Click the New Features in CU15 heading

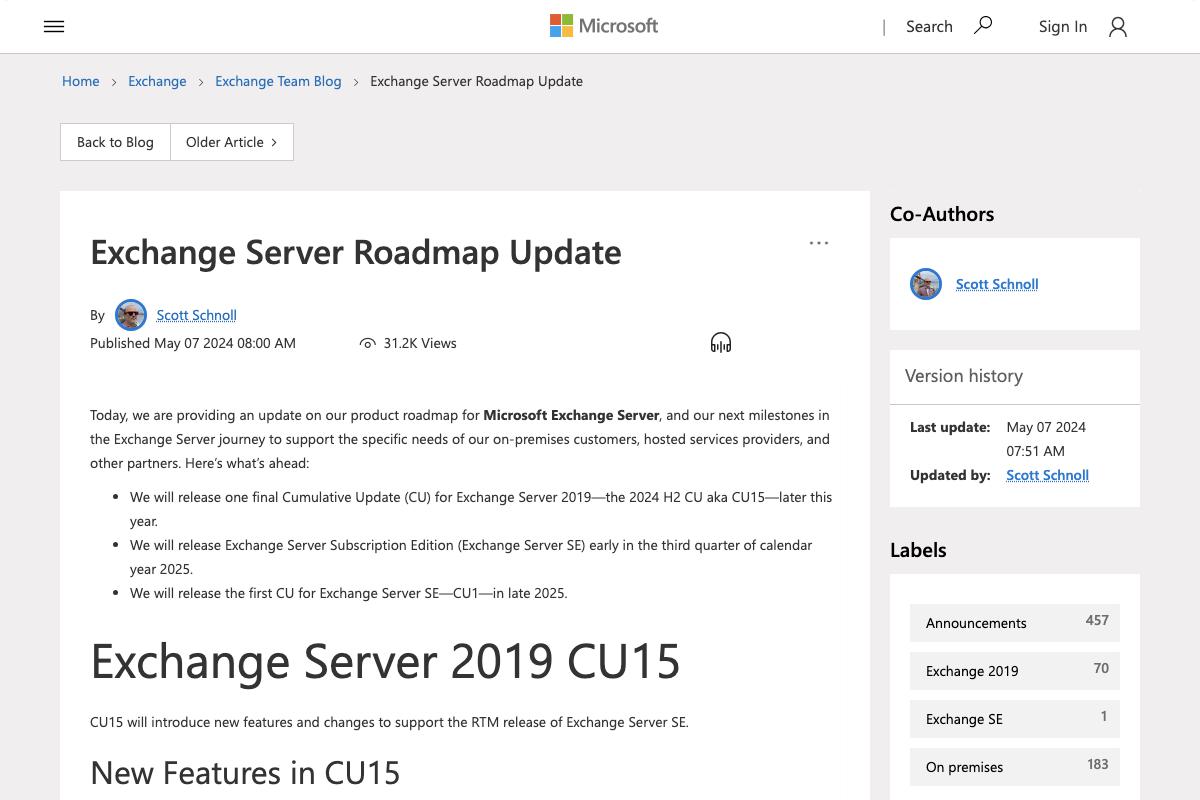click(245, 773)
